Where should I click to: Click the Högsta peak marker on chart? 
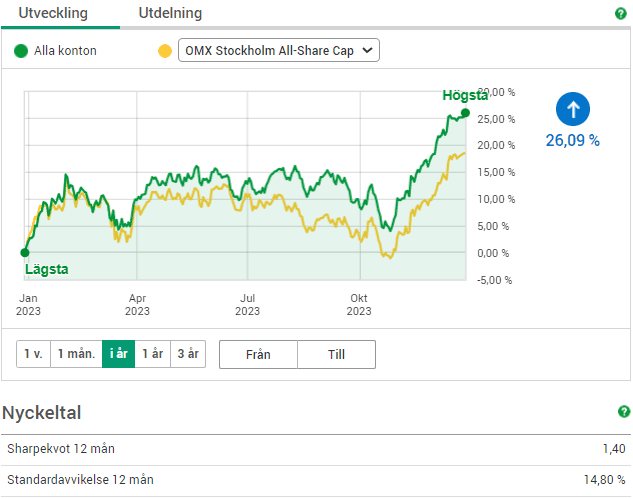[x=465, y=112]
